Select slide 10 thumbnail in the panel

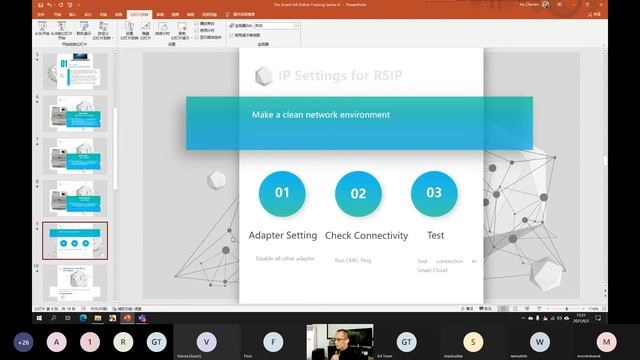pyautogui.click(x=75, y=283)
